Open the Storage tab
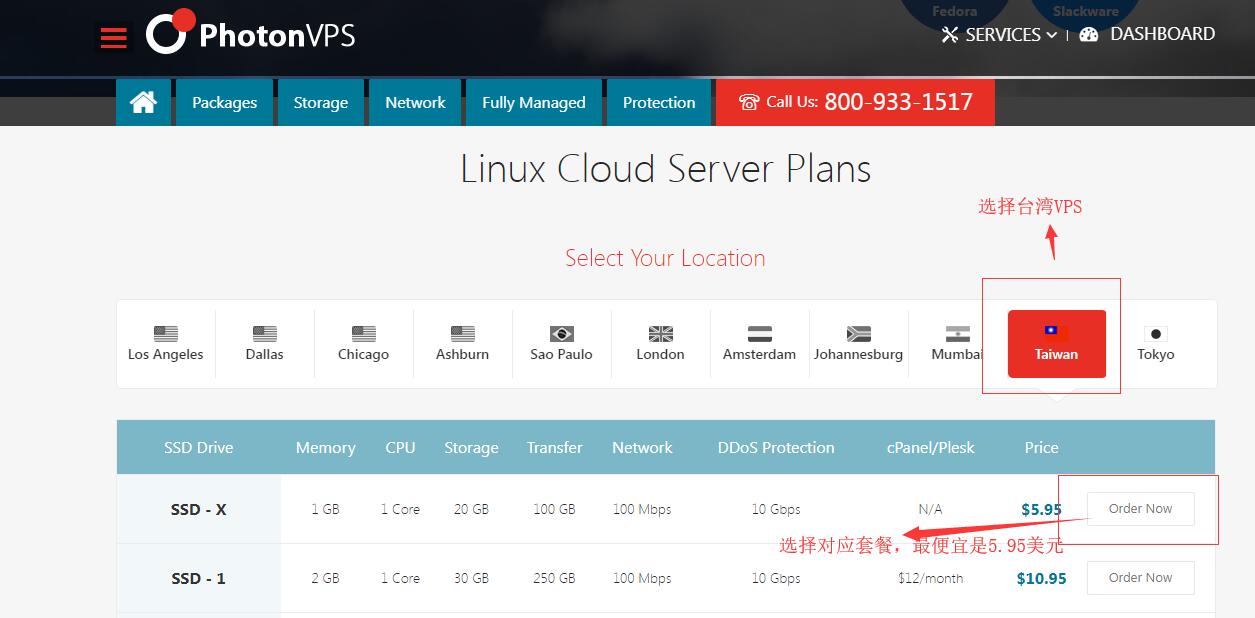Viewport: 1255px width, 618px height. click(x=321, y=102)
